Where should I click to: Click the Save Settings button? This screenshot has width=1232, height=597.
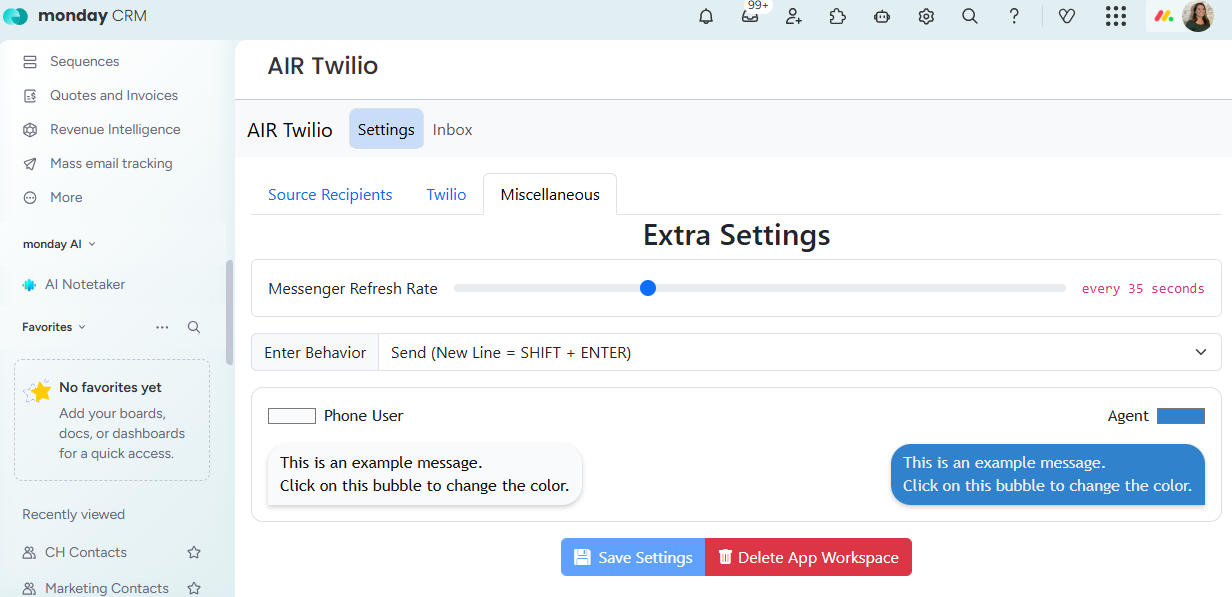click(x=633, y=557)
